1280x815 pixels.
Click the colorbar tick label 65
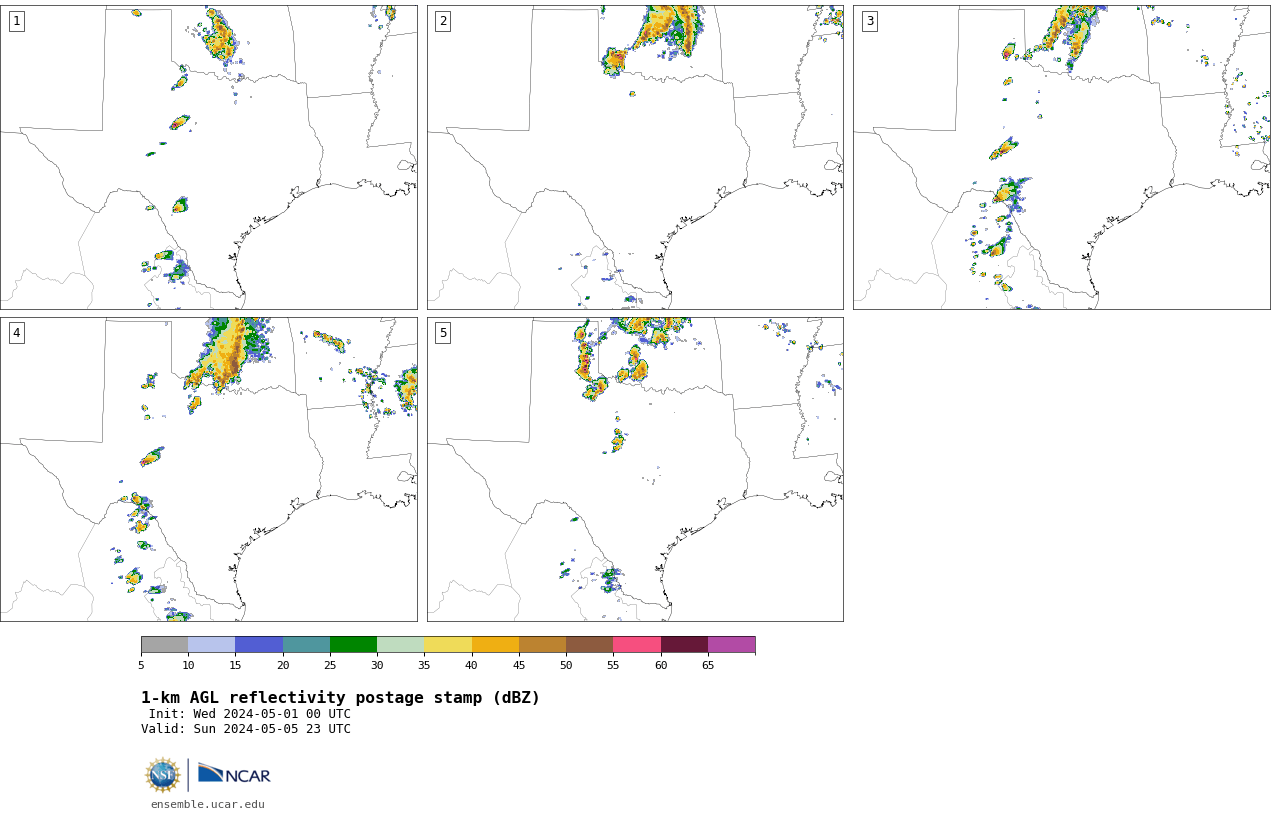click(x=708, y=665)
